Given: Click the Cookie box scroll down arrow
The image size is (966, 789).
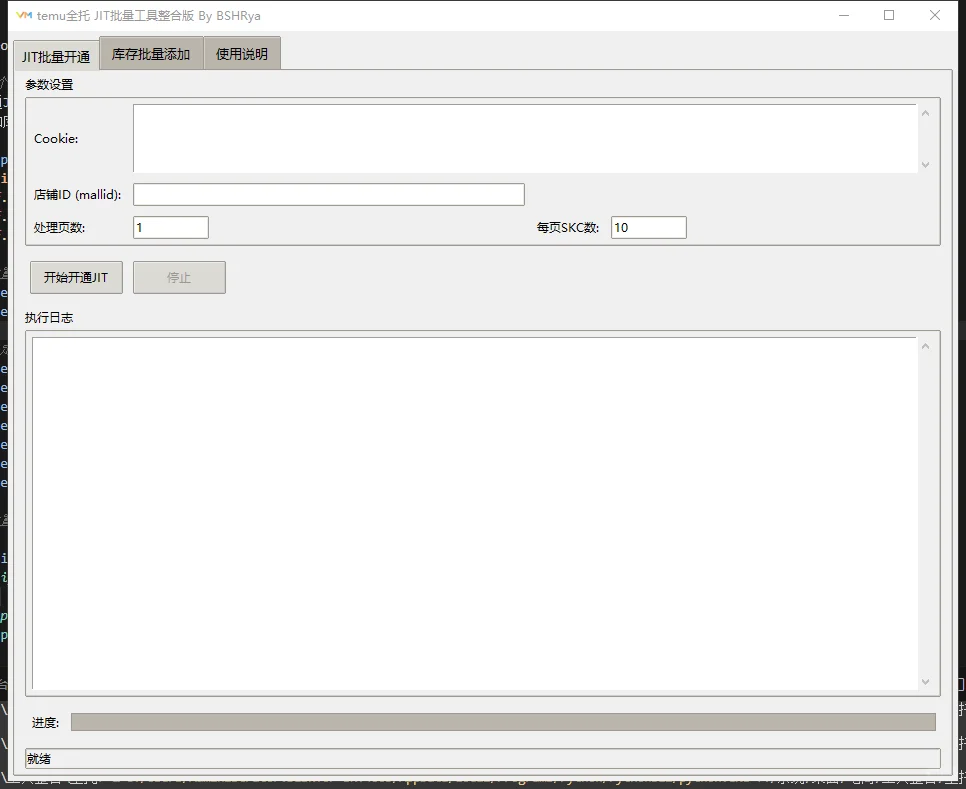Looking at the screenshot, I should (925, 164).
